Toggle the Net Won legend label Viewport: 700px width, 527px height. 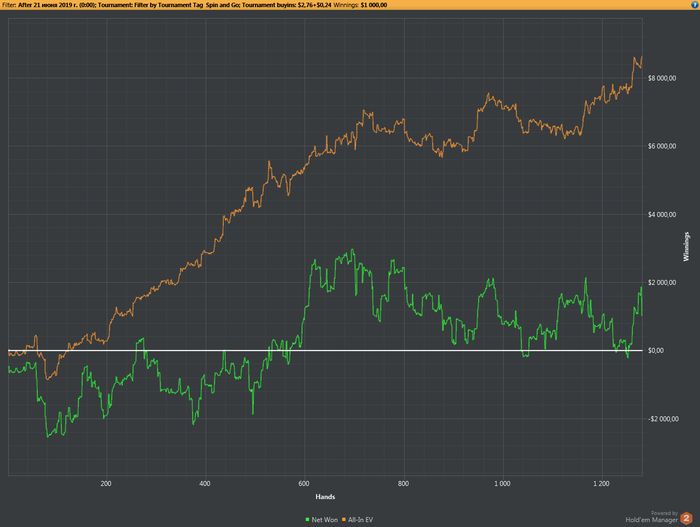point(325,519)
